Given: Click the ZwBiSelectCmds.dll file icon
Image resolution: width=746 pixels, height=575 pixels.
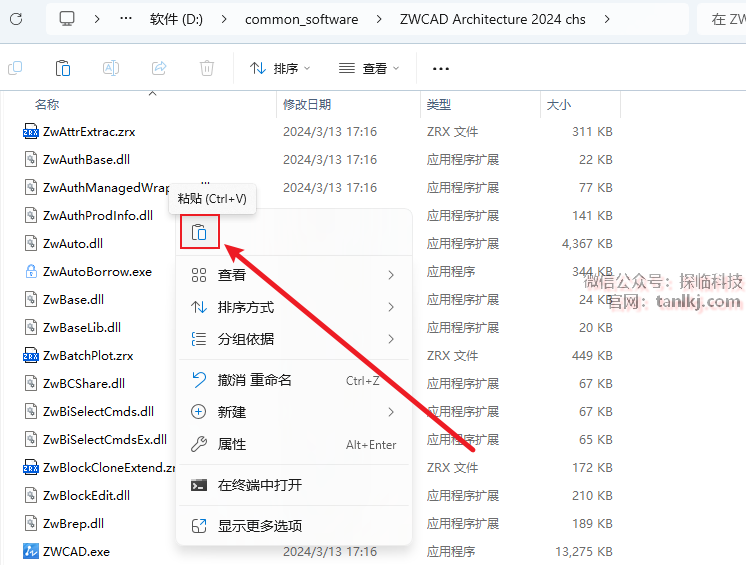Looking at the screenshot, I should click(31, 411).
